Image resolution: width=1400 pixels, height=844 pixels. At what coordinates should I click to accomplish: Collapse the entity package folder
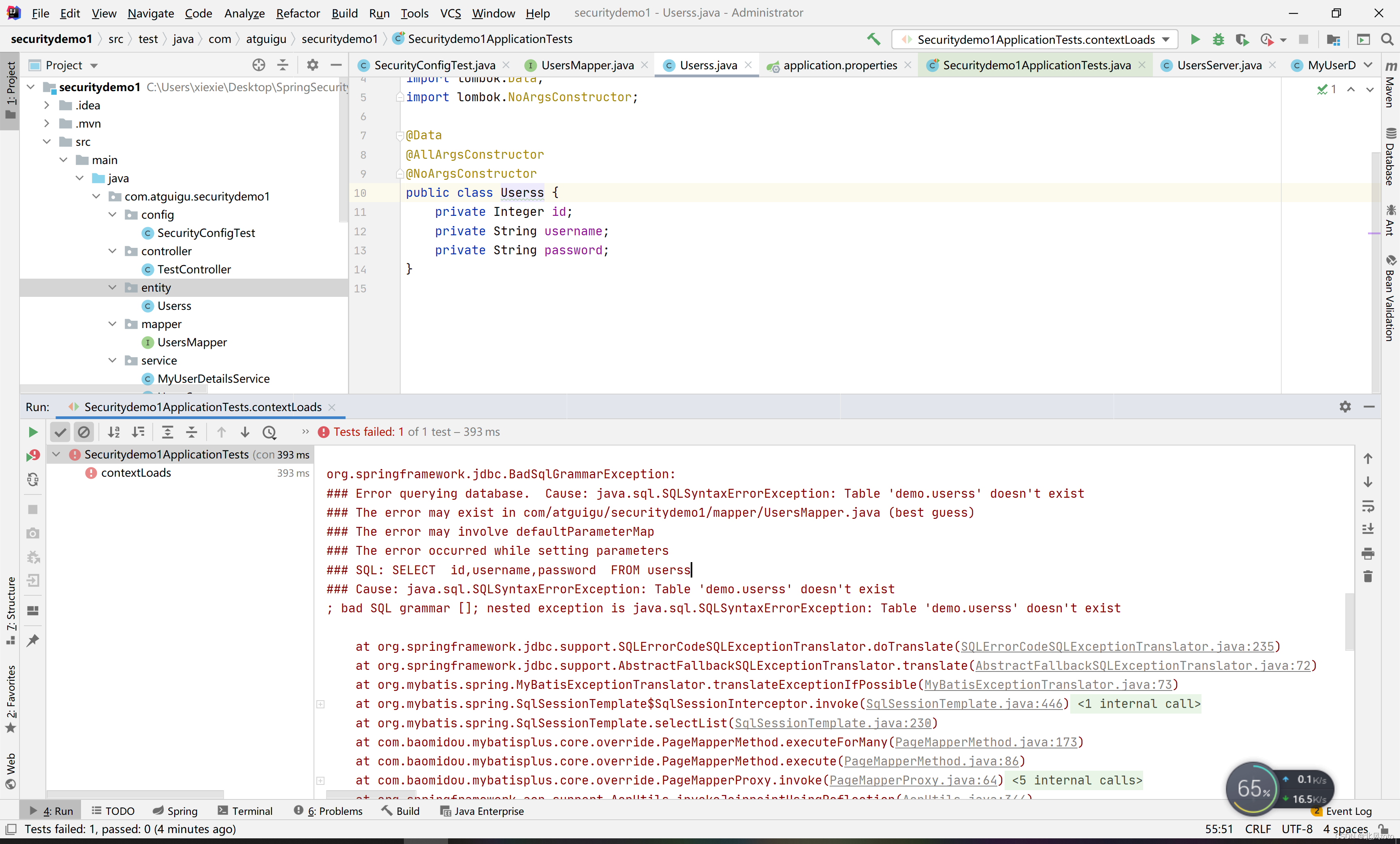(x=113, y=288)
